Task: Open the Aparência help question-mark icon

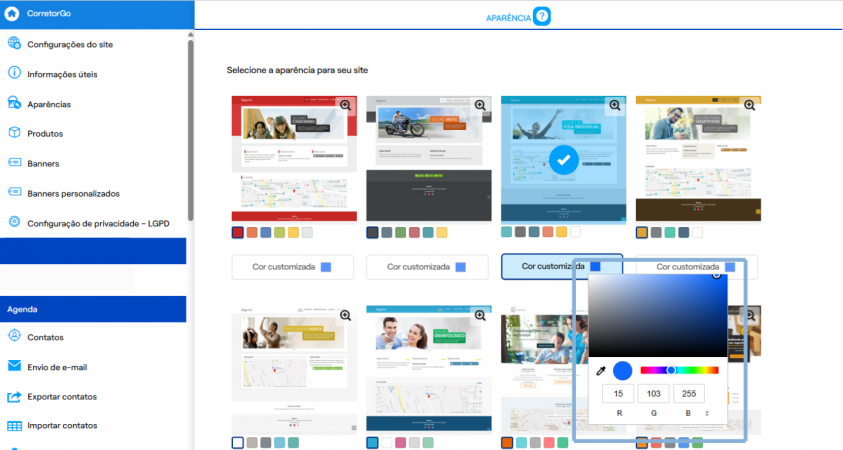Action: [x=541, y=16]
